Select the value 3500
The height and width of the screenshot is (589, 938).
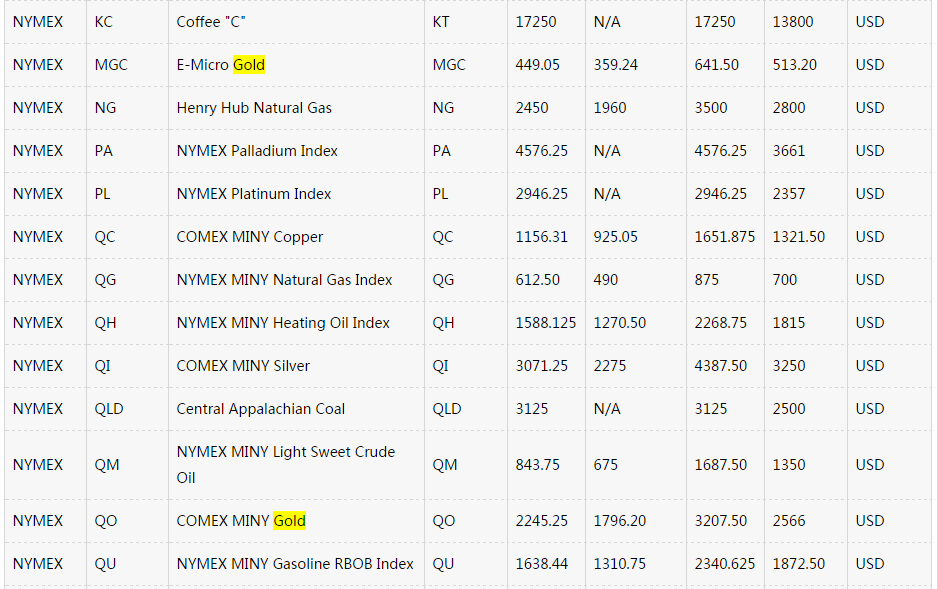point(711,108)
